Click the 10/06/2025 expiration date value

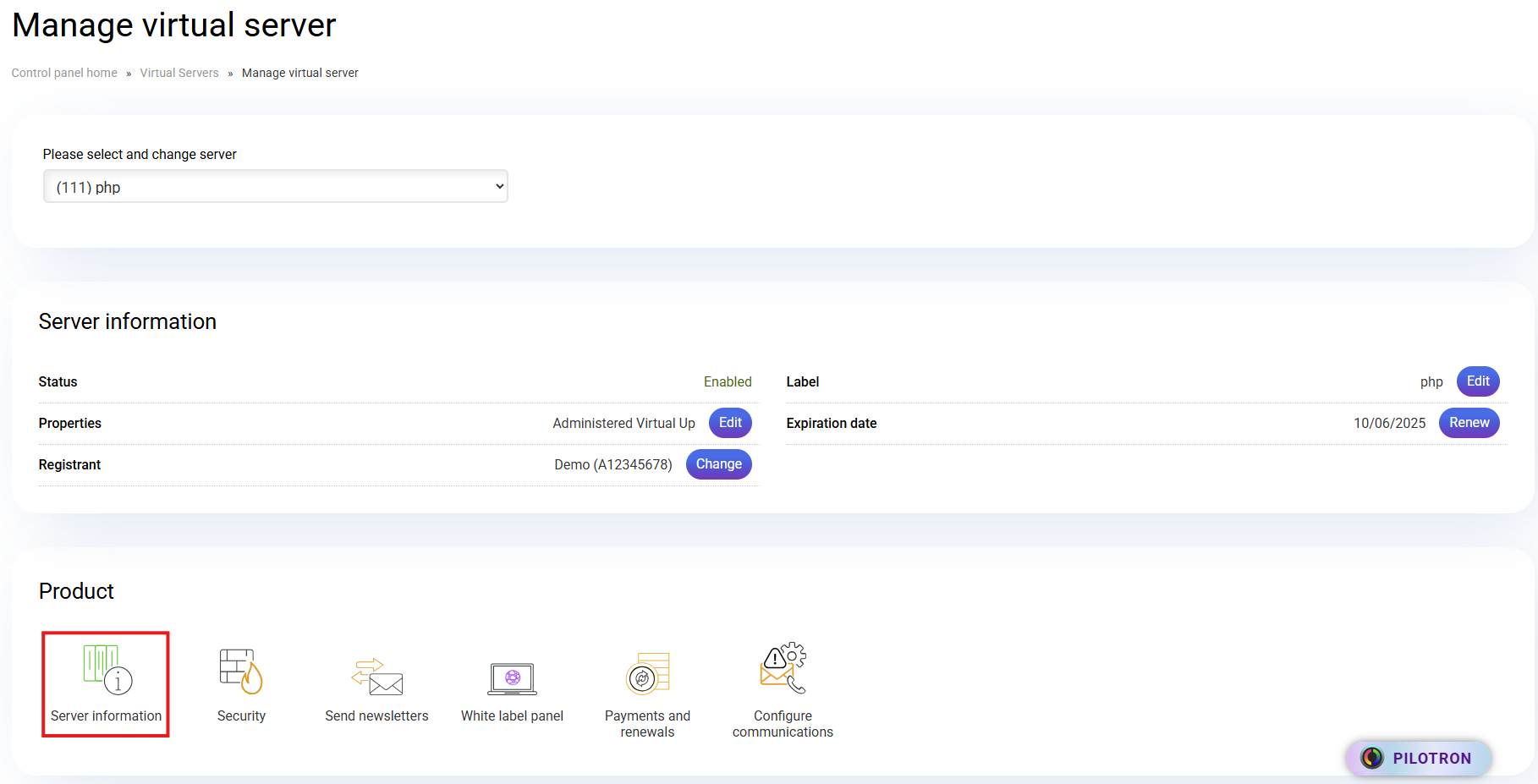[x=1389, y=423]
